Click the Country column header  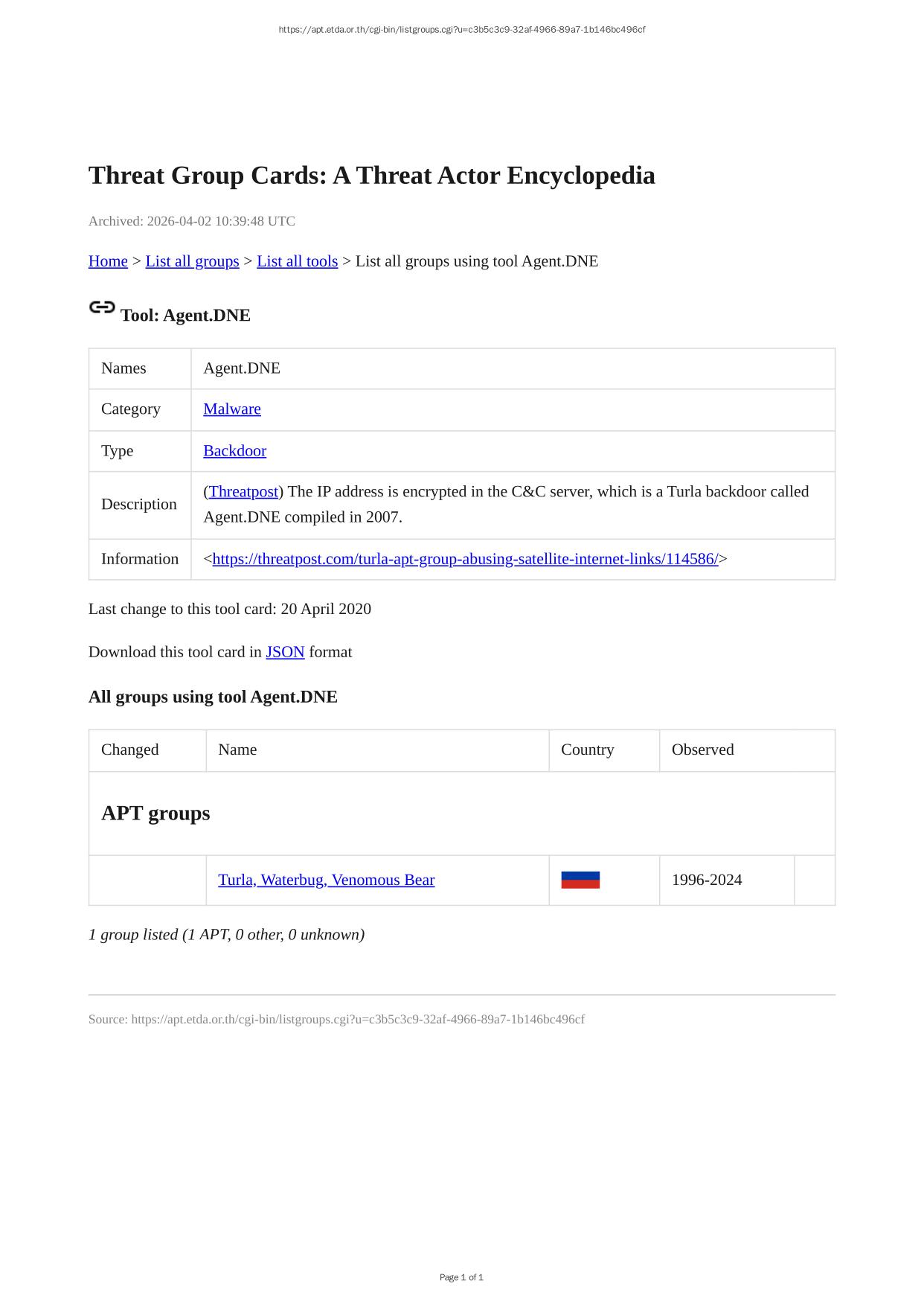[588, 750]
